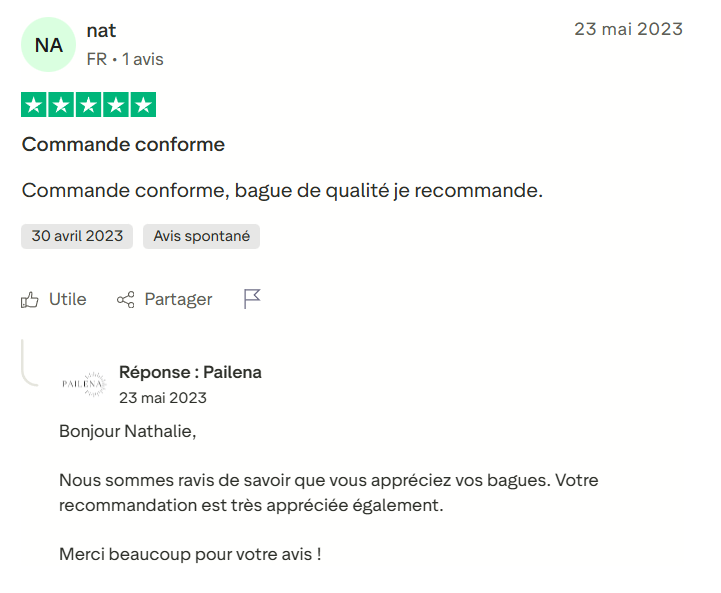The width and height of the screenshot is (721, 593).
Task: Click the Partager text label
Action: 178,299
